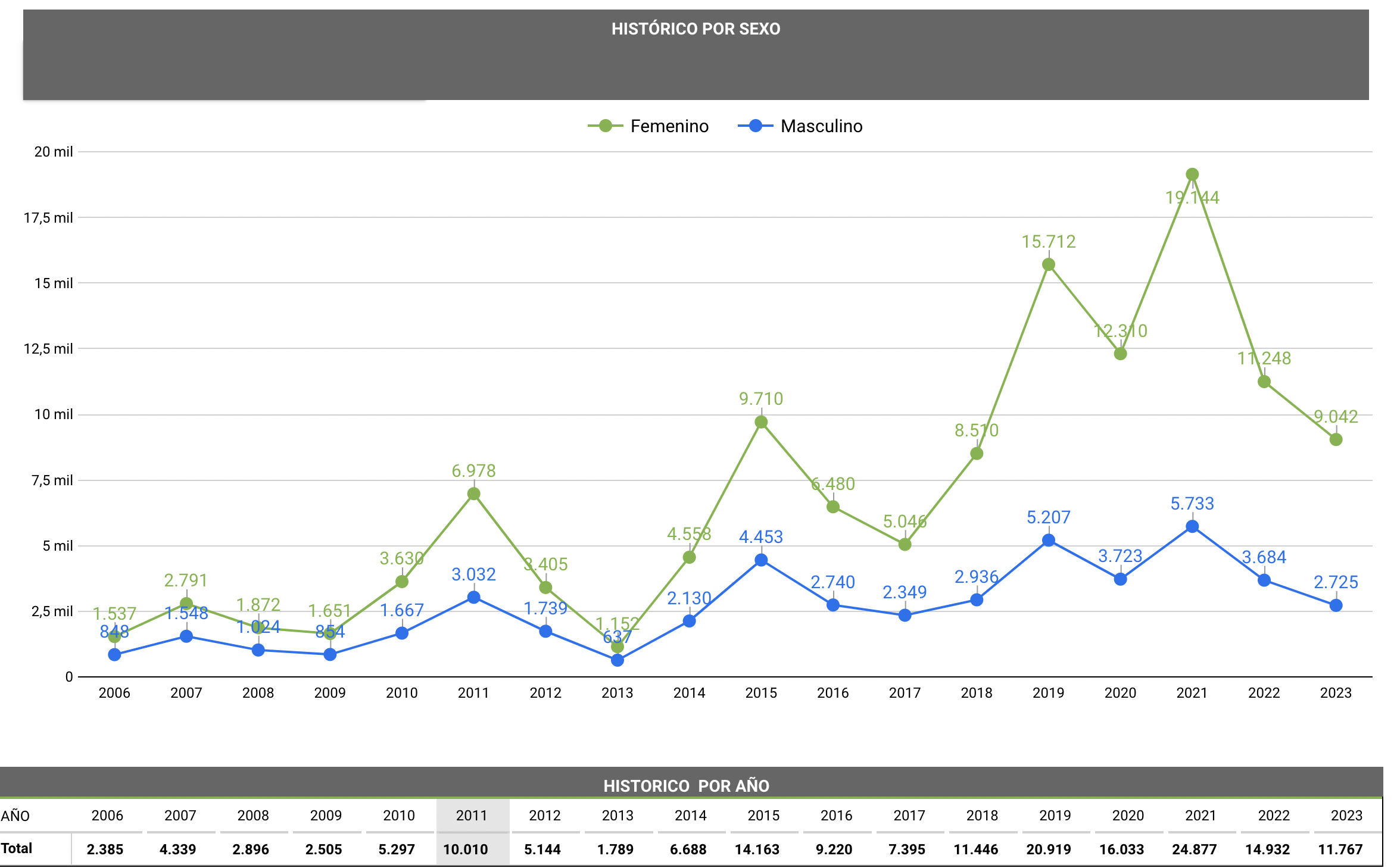
Task: Select the Femenino 2019 data point 15.712
Action: (x=1048, y=264)
